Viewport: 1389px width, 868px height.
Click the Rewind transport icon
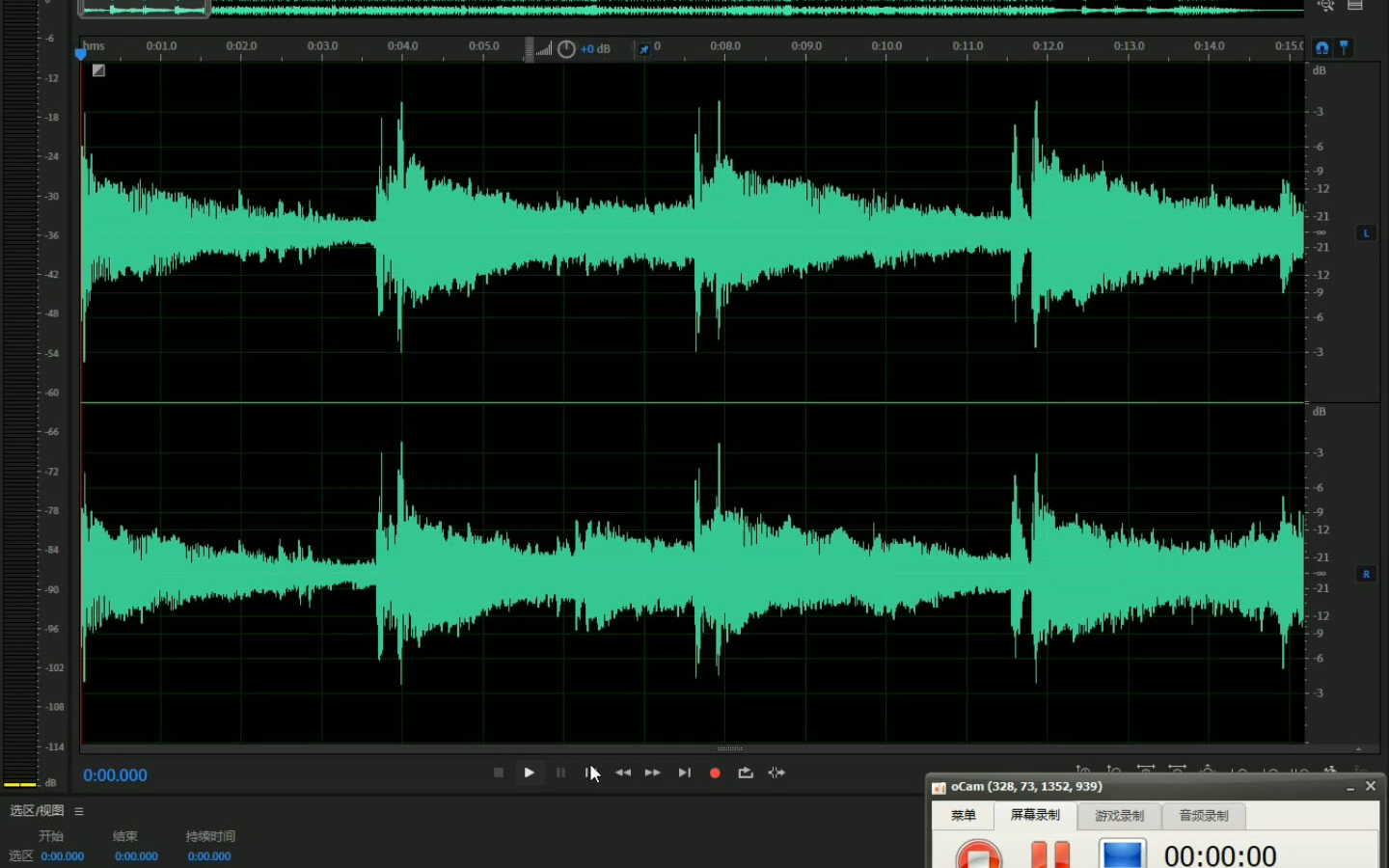[623, 773]
